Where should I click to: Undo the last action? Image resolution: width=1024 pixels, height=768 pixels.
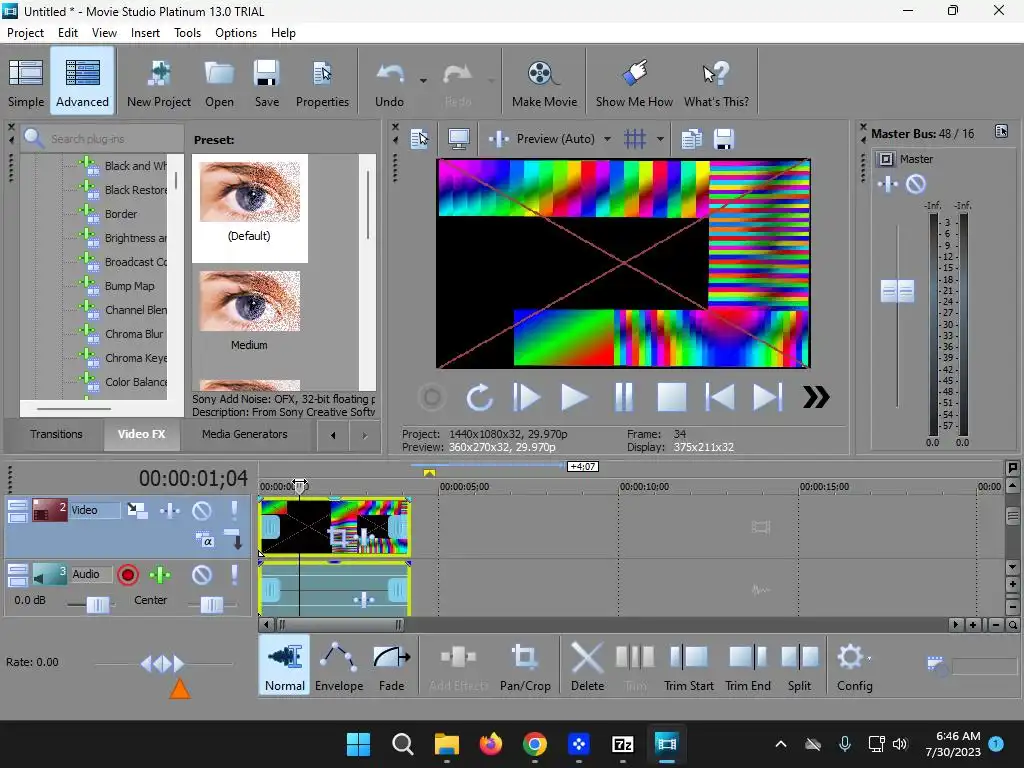pos(390,82)
